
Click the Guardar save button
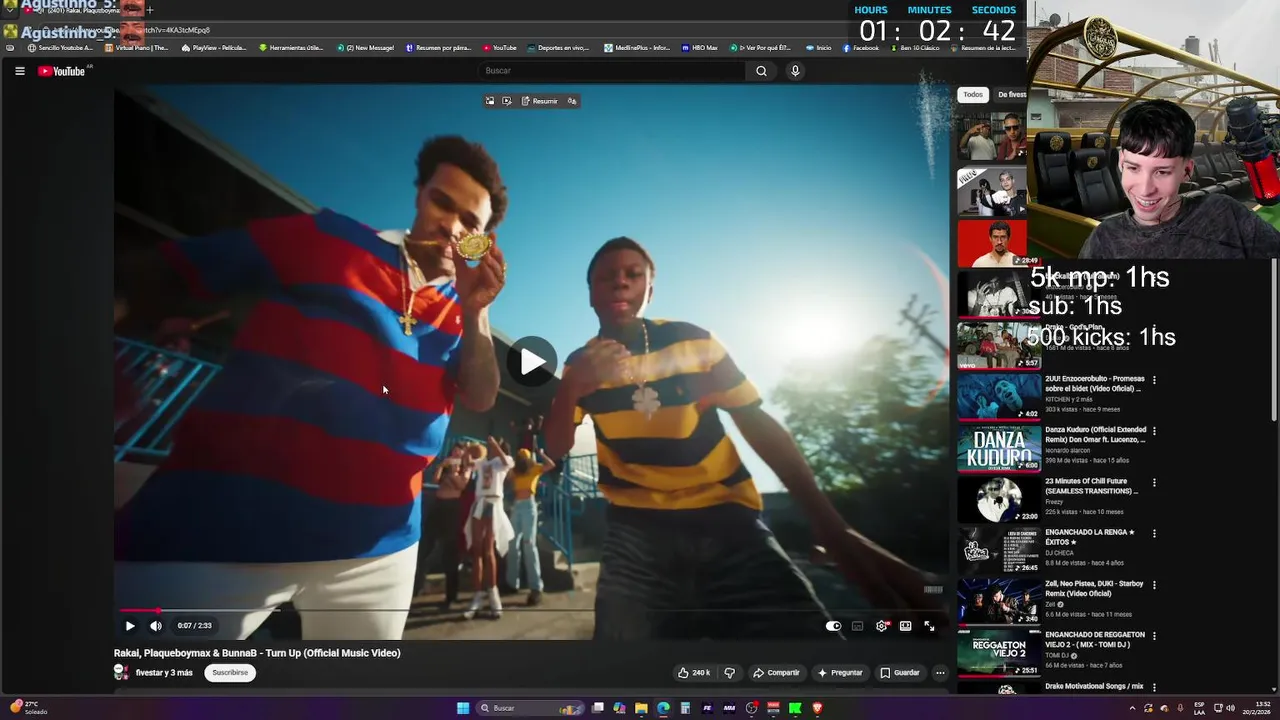tap(899, 673)
